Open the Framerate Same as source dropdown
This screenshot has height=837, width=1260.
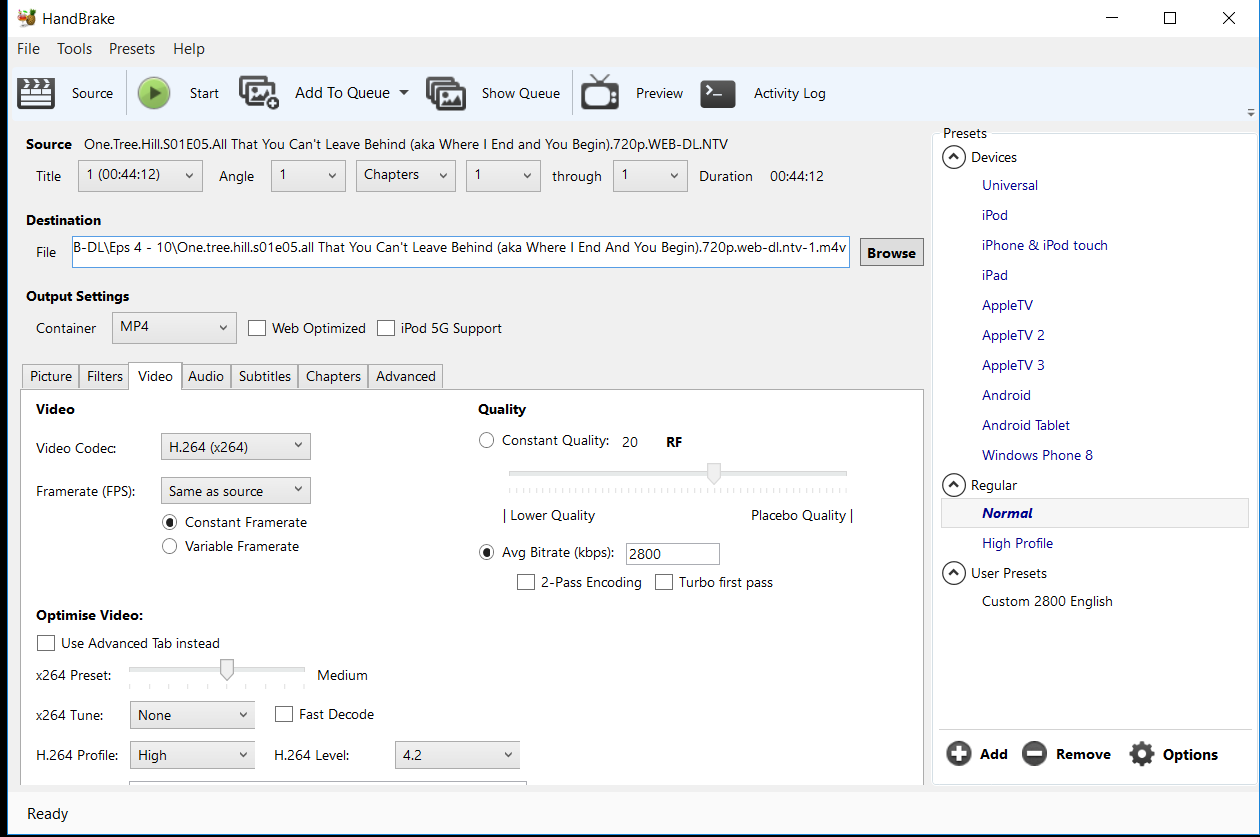tap(235, 490)
